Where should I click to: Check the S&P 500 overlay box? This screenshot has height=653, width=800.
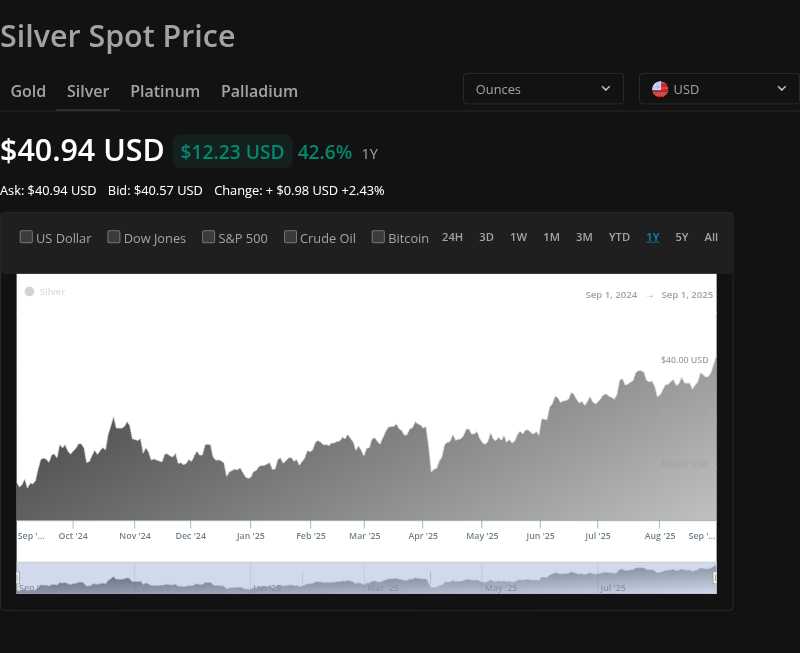209,237
